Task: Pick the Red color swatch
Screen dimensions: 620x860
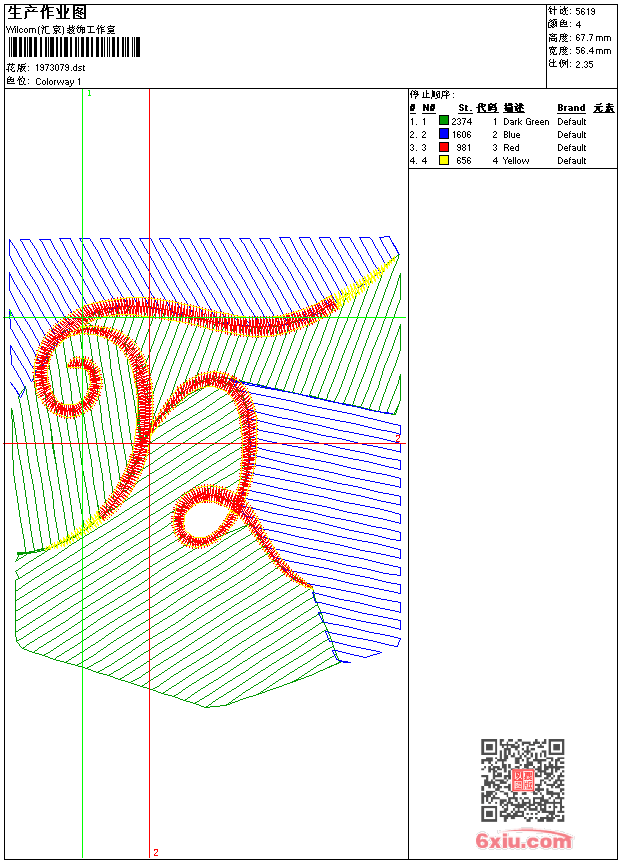Action: pyautogui.click(x=443, y=147)
